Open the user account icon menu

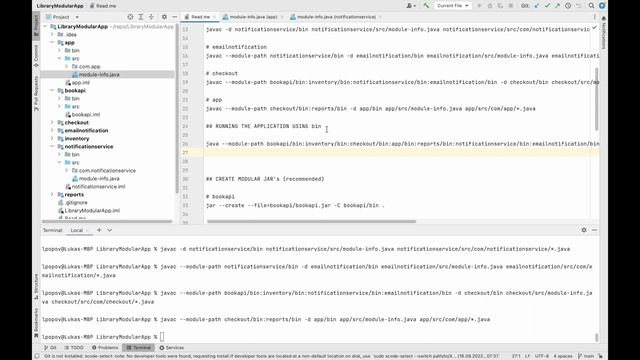pos(410,6)
